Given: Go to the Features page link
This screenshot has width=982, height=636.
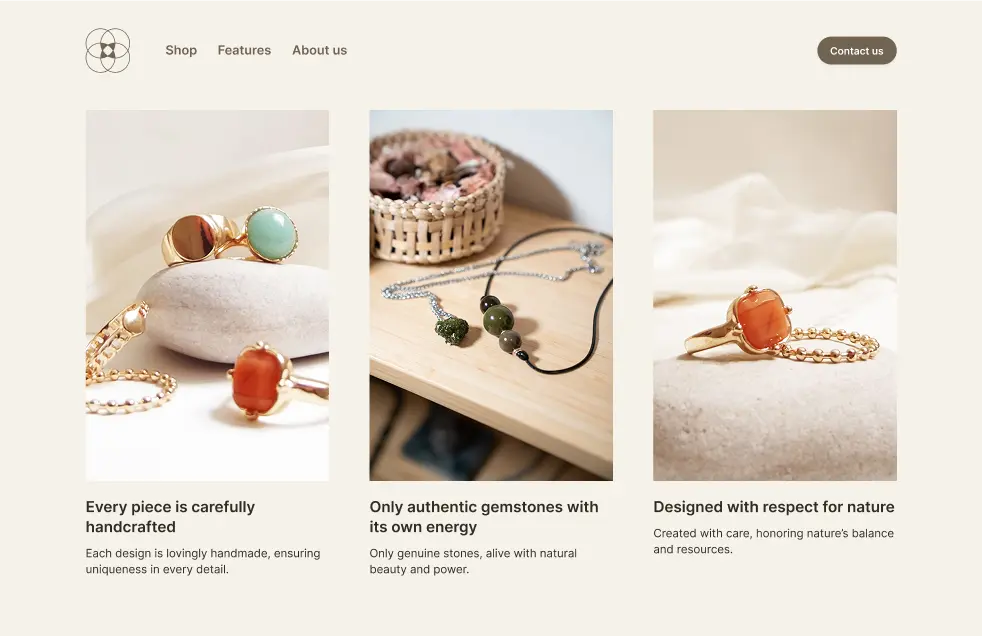Looking at the screenshot, I should [x=244, y=50].
